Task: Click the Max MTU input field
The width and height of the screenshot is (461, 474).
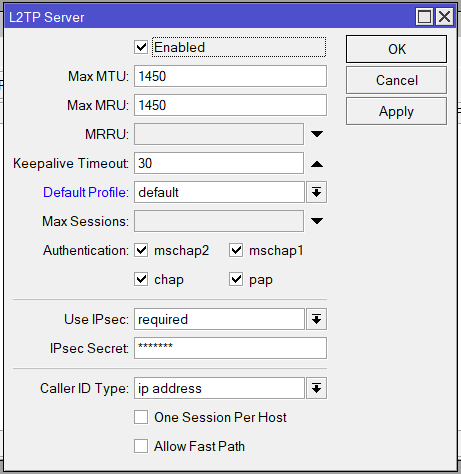Action: coord(230,76)
